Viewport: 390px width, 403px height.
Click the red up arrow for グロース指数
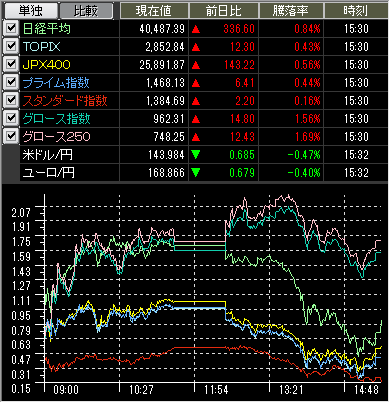(196, 119)
